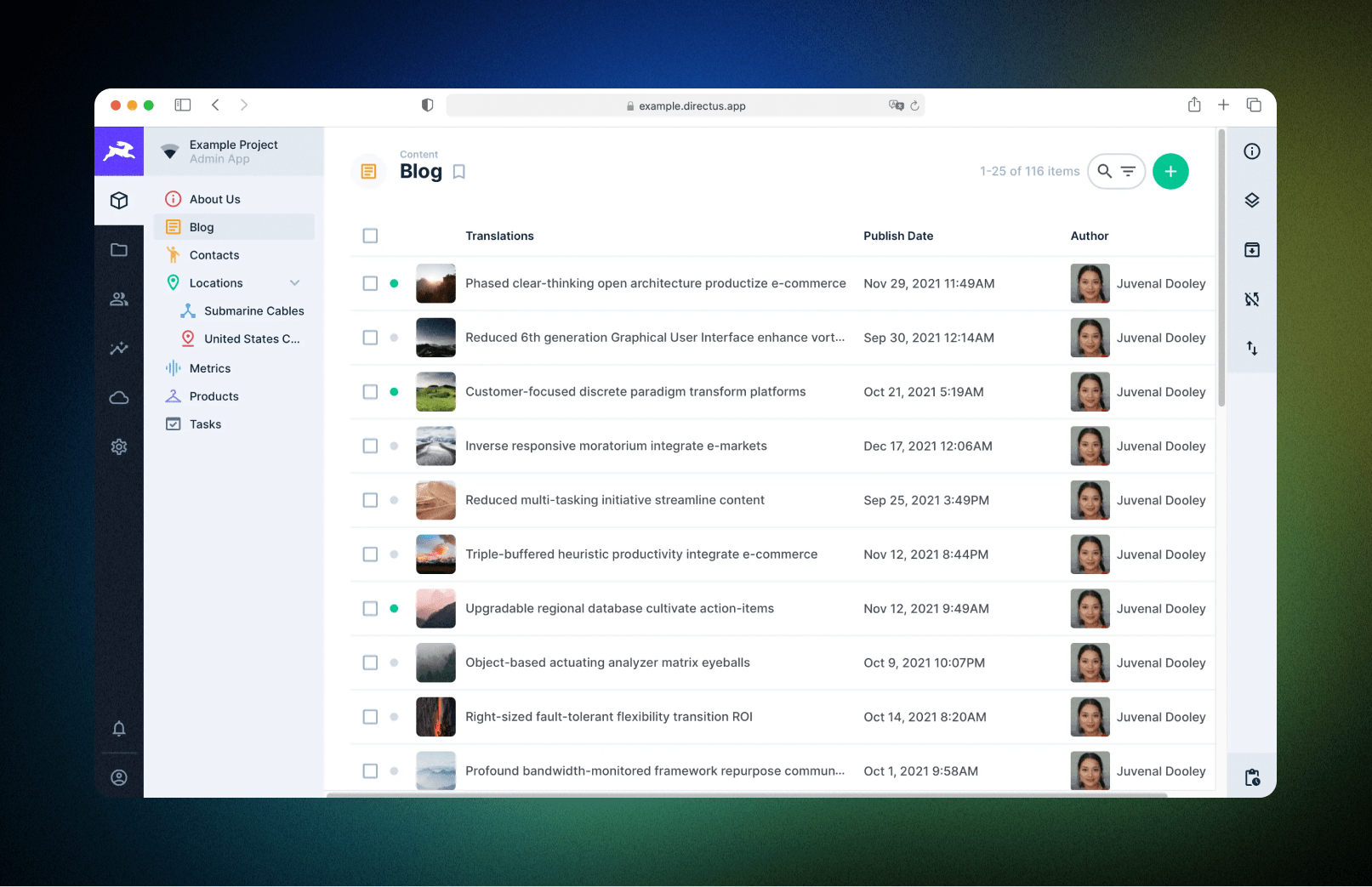Screen dimensions: 1372x887
Task: Check the 'Reduced multi-tasking' row checkbox
Action: pos(370,500)
